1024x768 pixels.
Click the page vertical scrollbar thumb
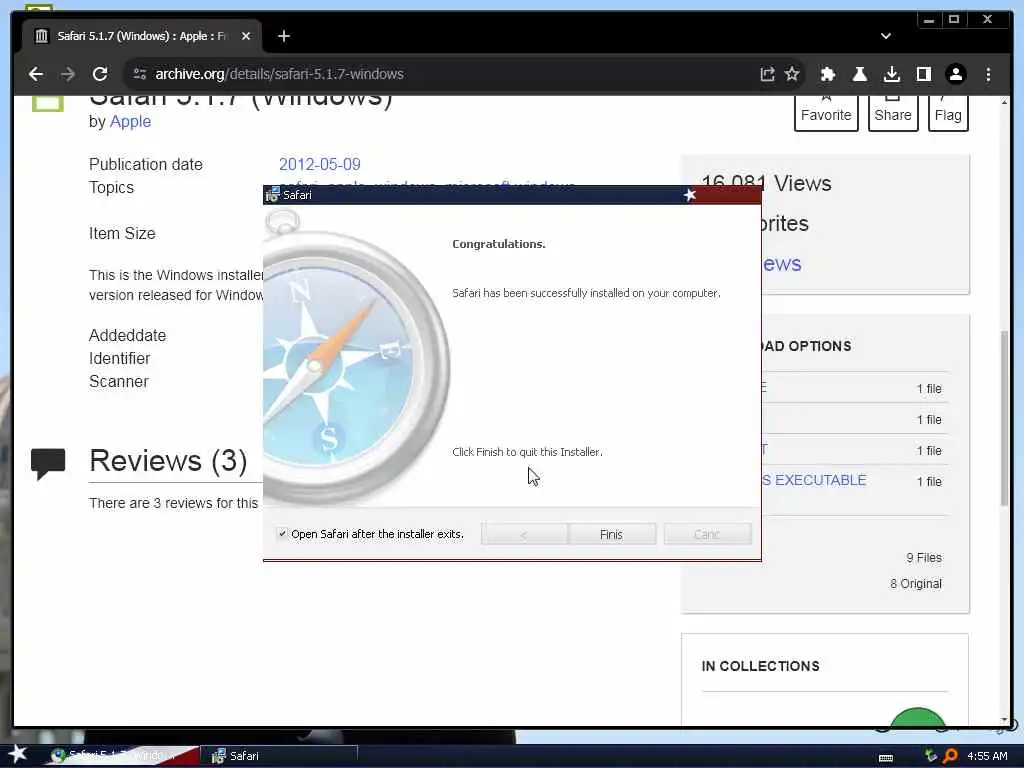click(1004, 418)
